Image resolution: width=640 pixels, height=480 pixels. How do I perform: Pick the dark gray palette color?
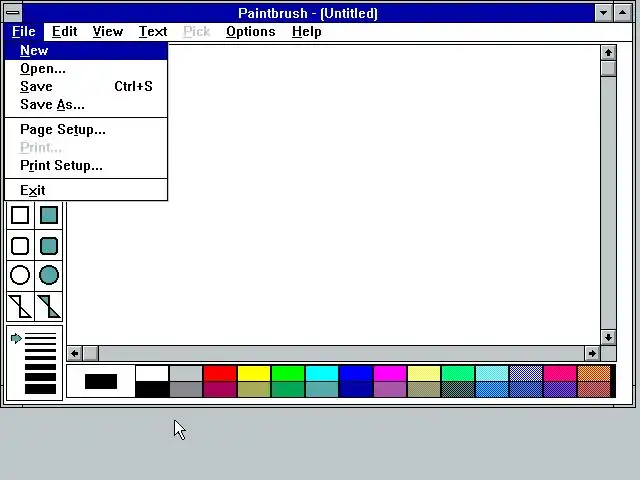coord(186,389)
